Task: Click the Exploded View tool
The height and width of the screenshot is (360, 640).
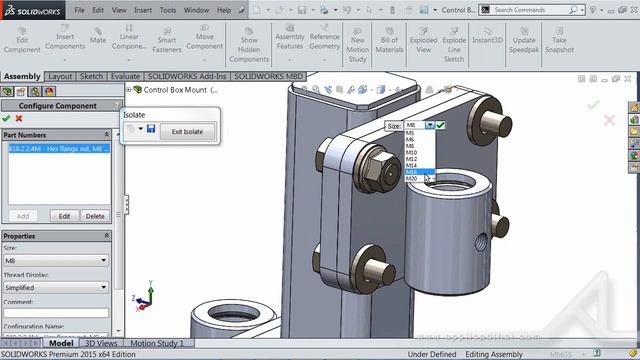Action: (x=424, y=40)
